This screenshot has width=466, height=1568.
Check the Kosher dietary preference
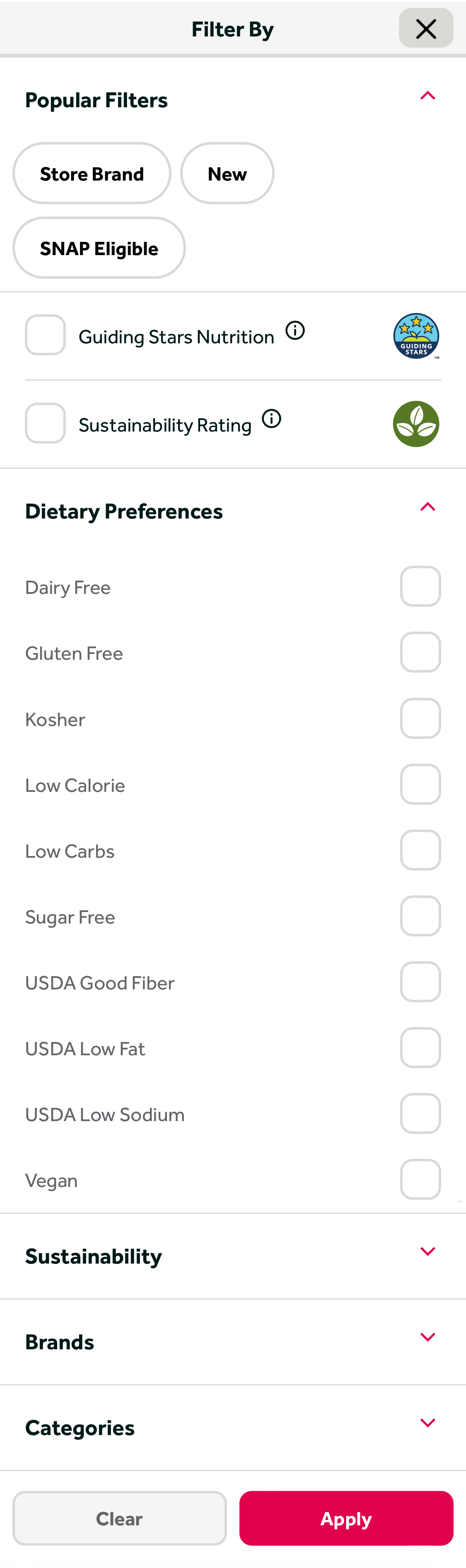pyautogui.click(x=420, y=718)
